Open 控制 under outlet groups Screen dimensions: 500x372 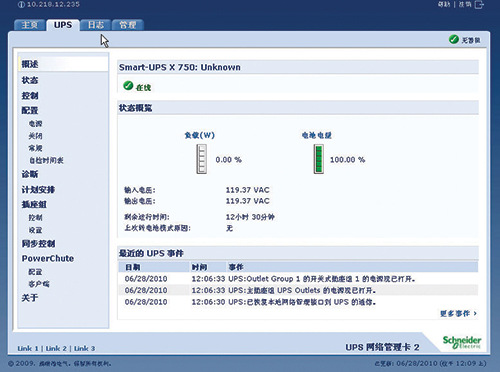pyautogui.click(x=35, y=218)
